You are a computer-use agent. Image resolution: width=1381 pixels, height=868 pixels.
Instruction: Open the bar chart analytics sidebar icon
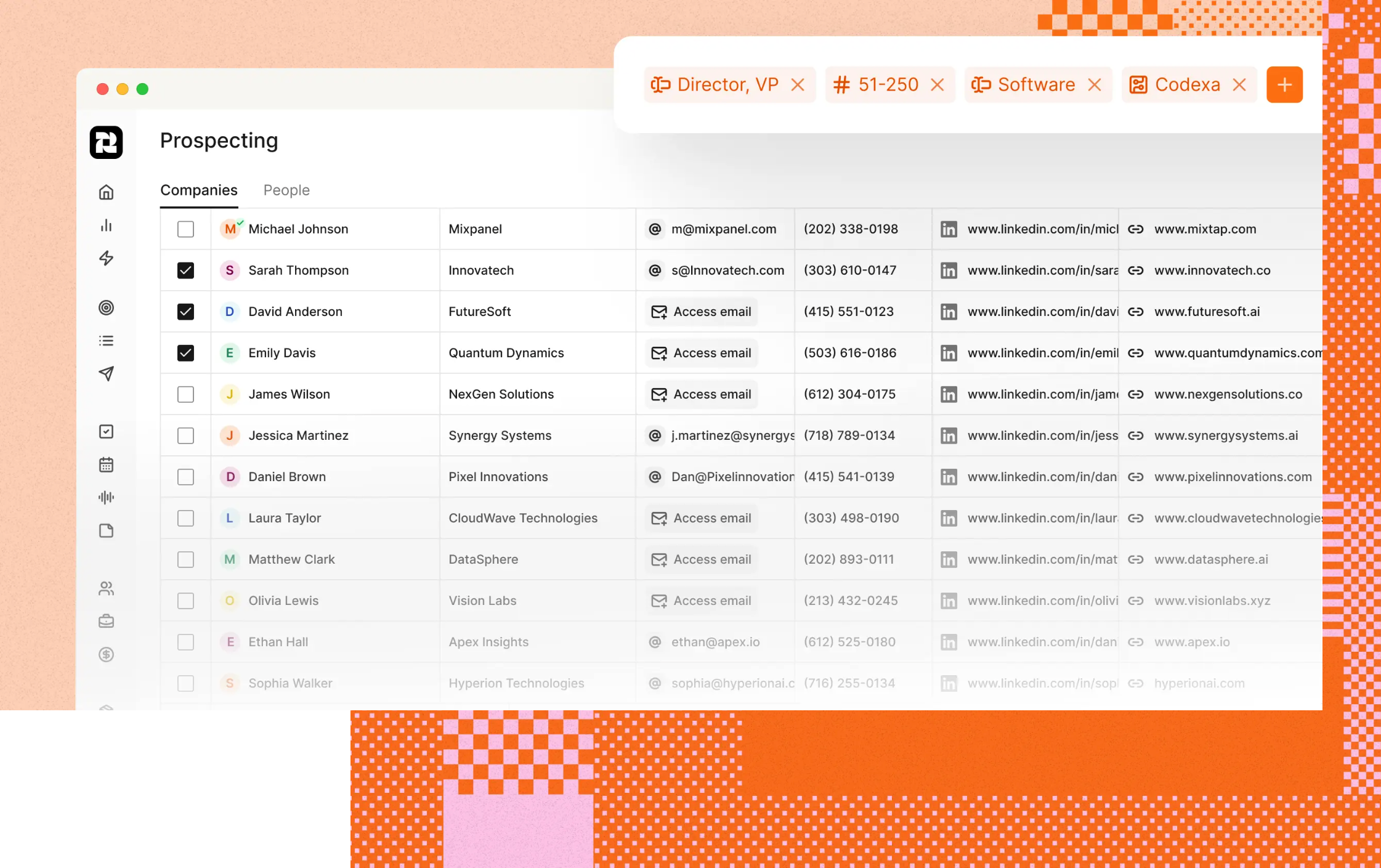[x=106, y=225]
